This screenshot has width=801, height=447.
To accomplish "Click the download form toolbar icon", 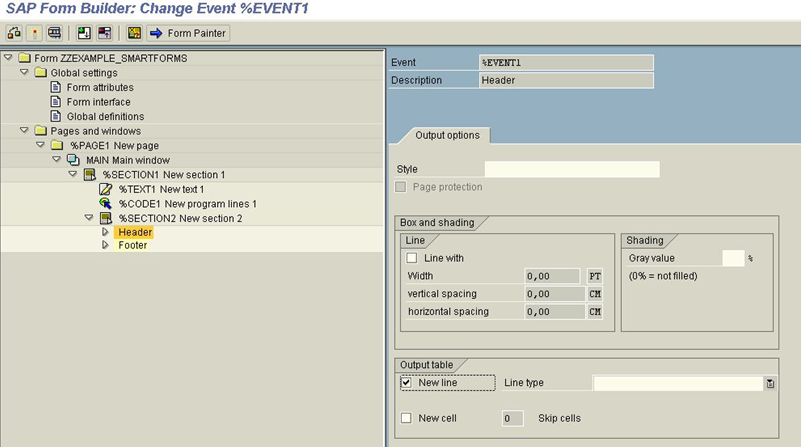I will [x=84, y=33].
